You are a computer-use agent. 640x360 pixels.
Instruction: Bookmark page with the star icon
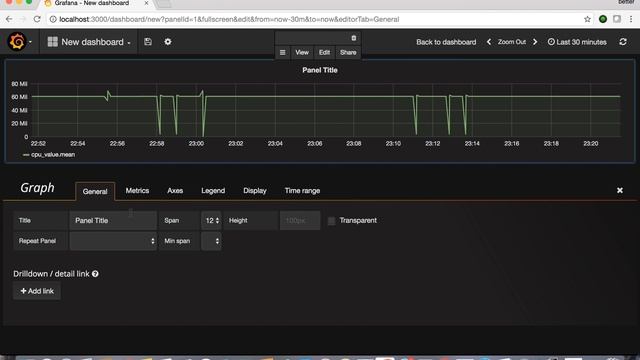(587, 19)
